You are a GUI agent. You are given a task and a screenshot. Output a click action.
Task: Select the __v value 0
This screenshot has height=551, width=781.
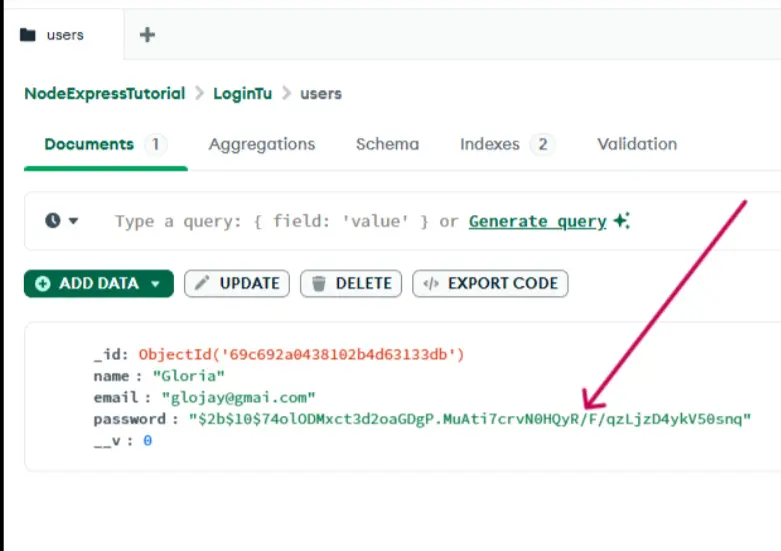tap(147, 440)
